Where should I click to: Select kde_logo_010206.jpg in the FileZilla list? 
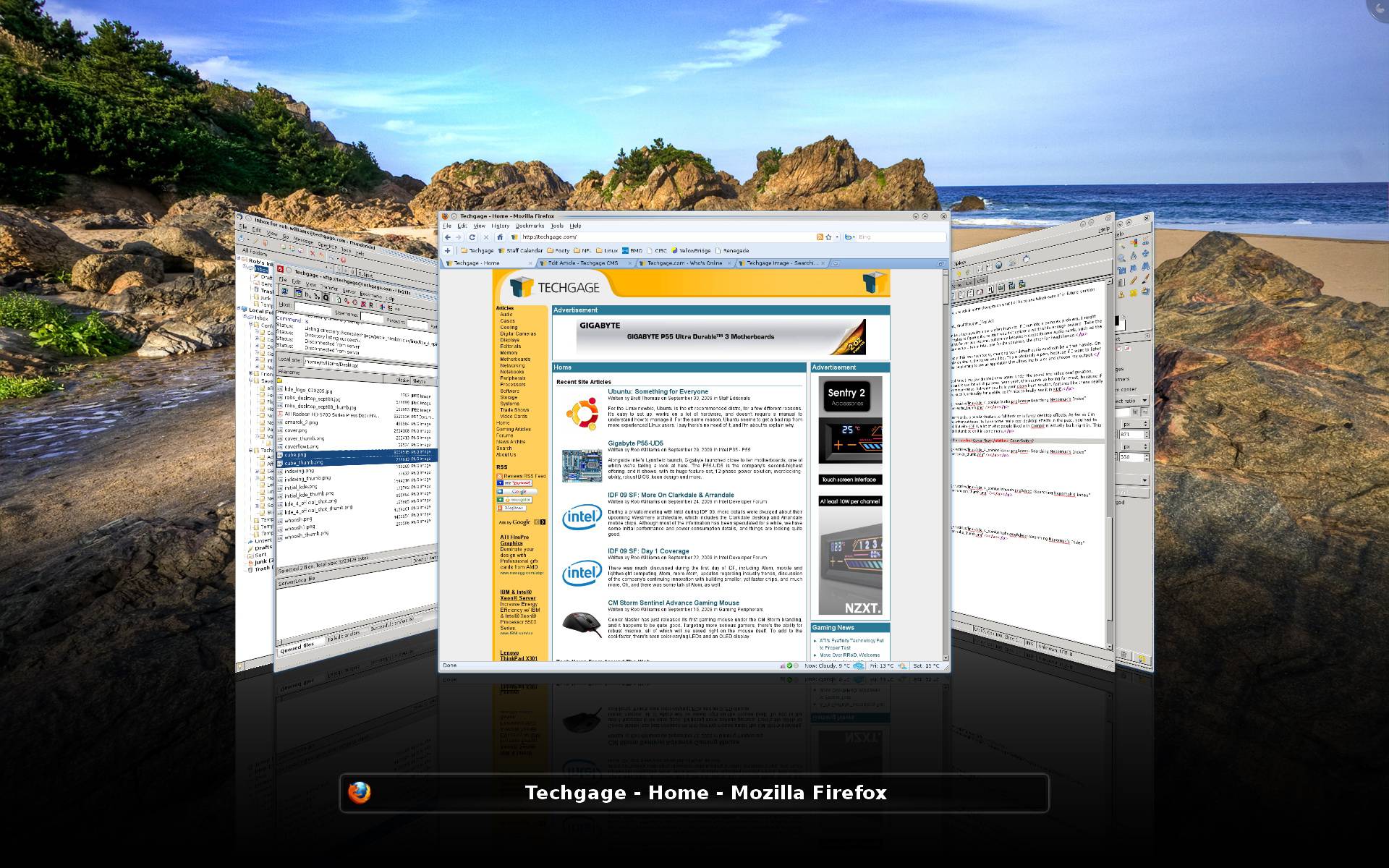pos(309,391)
